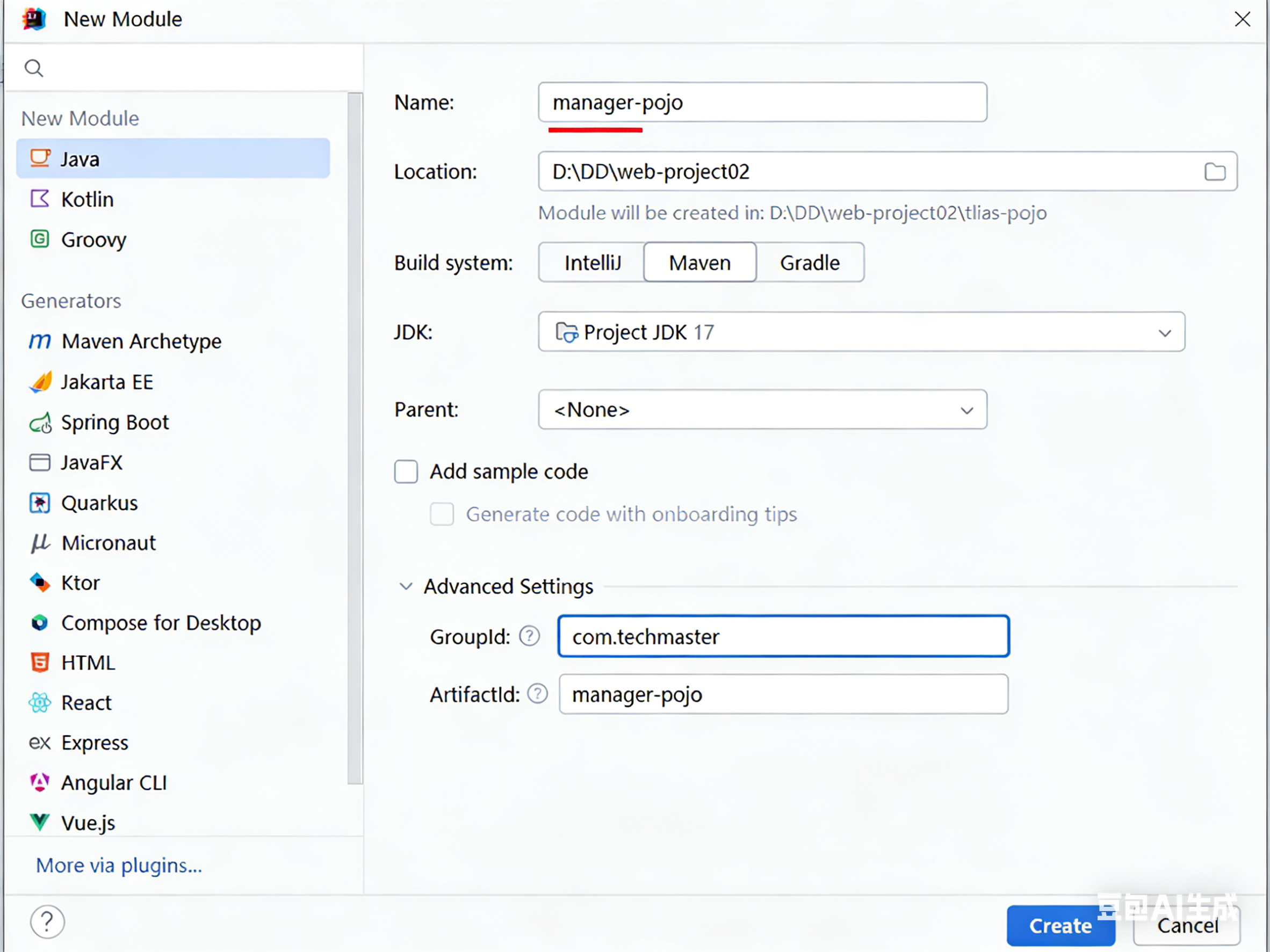Viewport: 1270px width, 952px height.
Task: Pick the Quarkus generator
Action: point(99,503)
